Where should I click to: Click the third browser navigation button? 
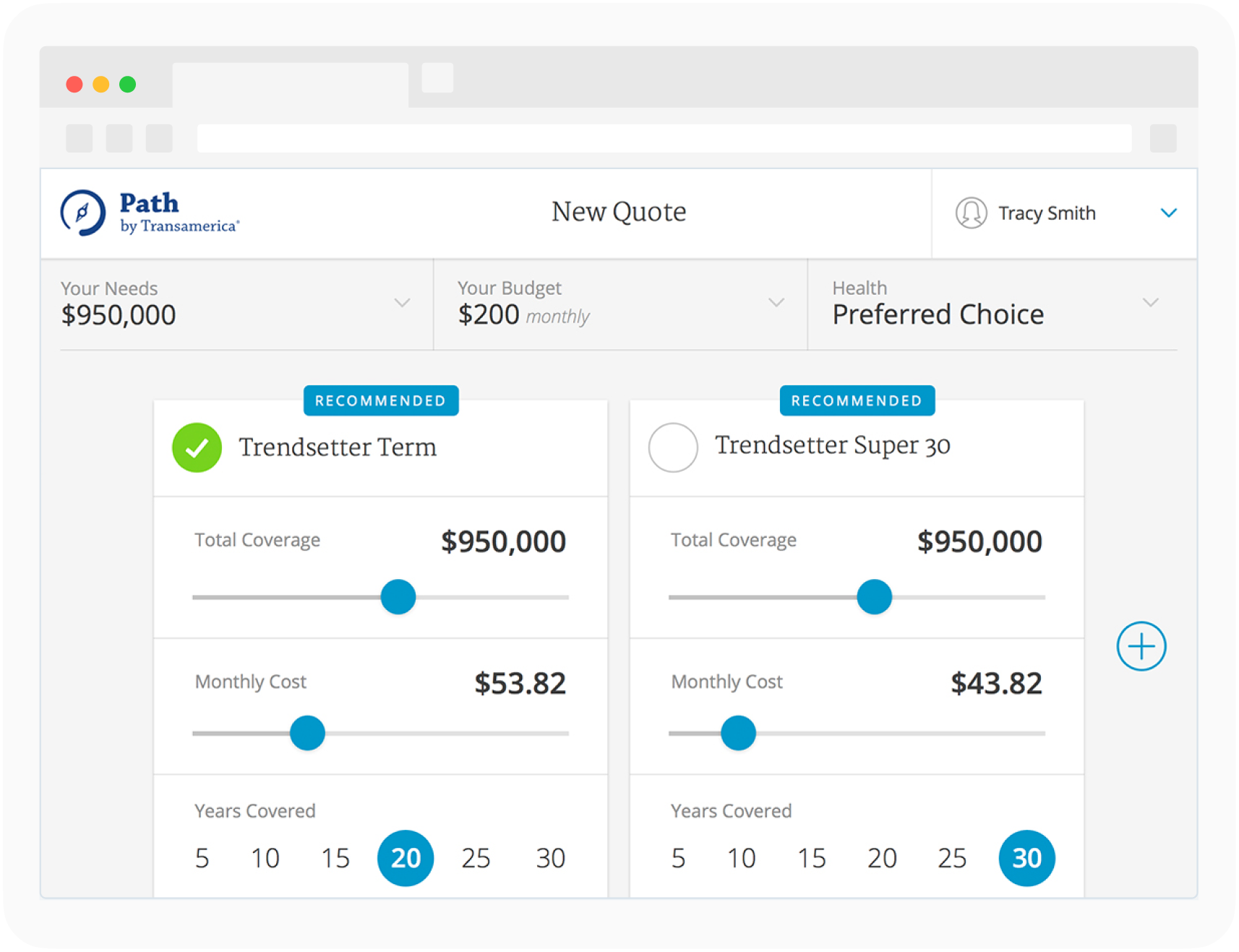(x=159, y=138)
